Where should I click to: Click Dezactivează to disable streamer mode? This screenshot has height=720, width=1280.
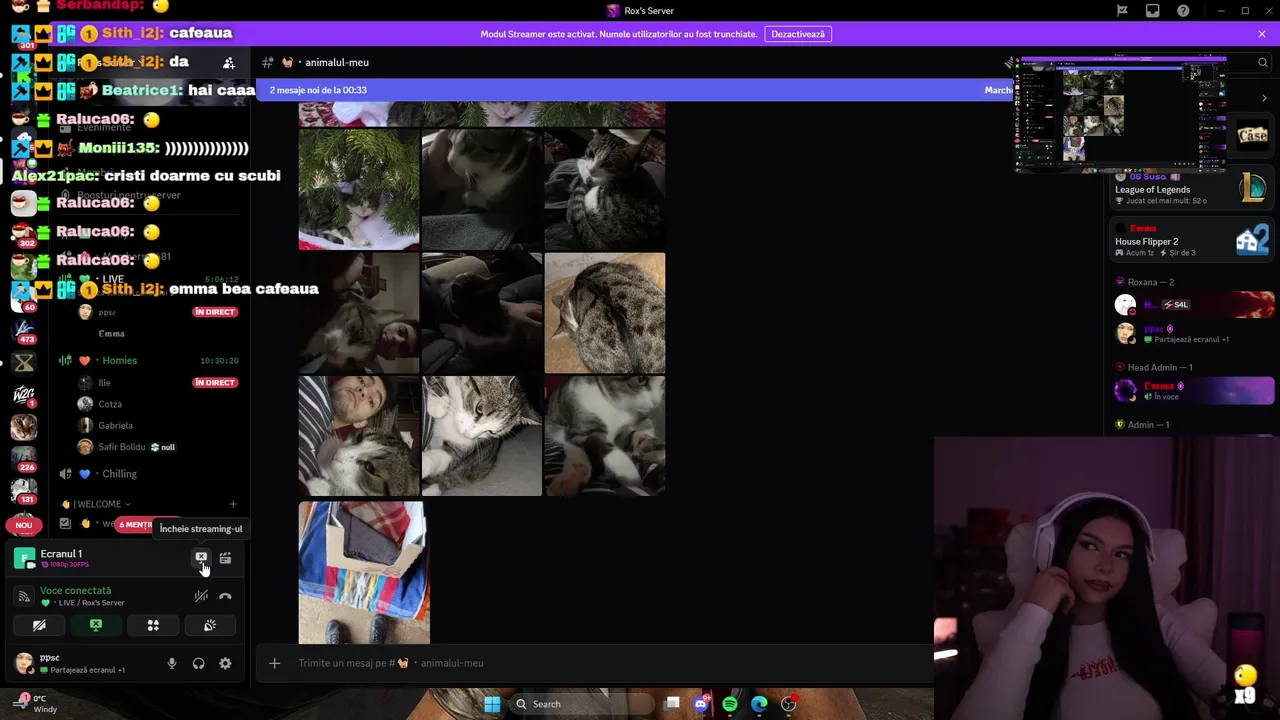tap(798, 34)
